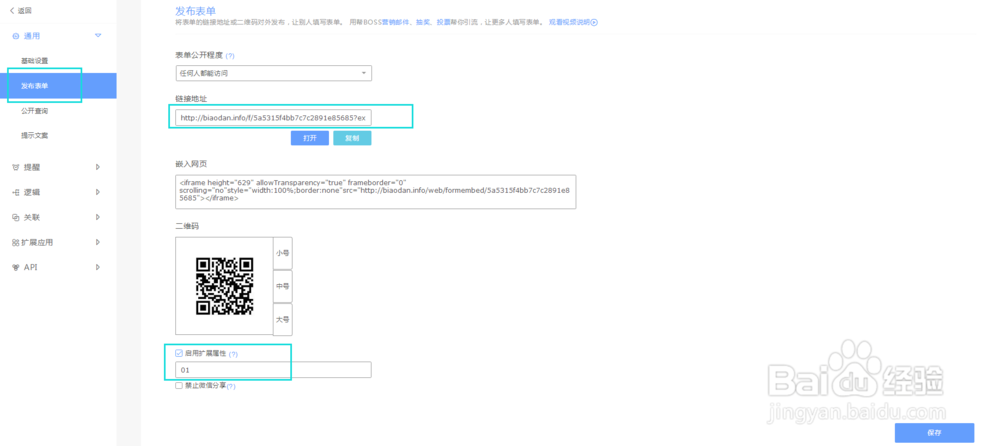Click the video play icon after 观看视频说明
The height and width of the screenshot is (446, 1000).
click(x=594, y=22)
